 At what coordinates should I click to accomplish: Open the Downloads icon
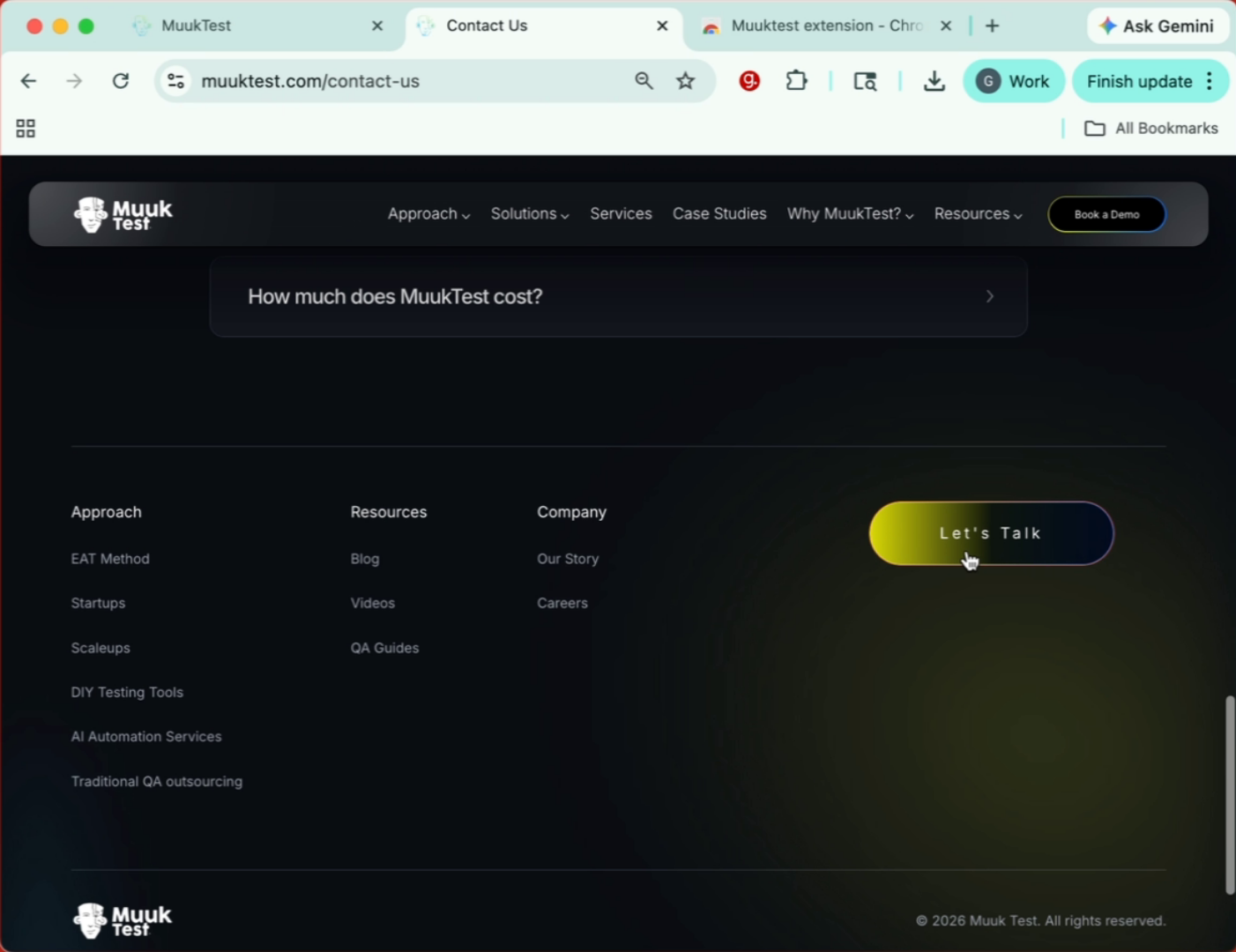[x=934, y=81]
